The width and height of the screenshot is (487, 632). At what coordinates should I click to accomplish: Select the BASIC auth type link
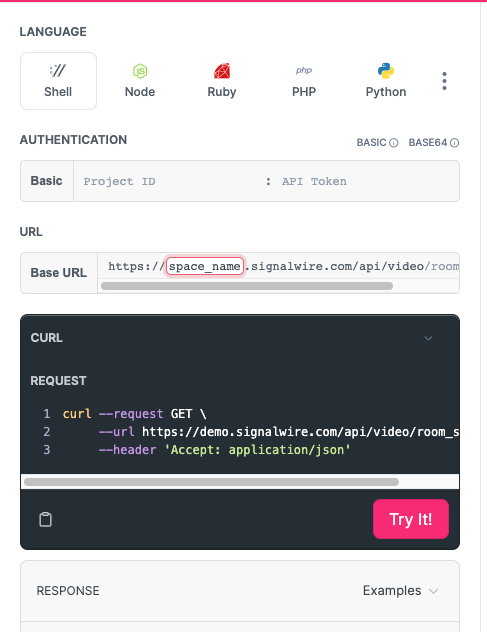point(371,143)
